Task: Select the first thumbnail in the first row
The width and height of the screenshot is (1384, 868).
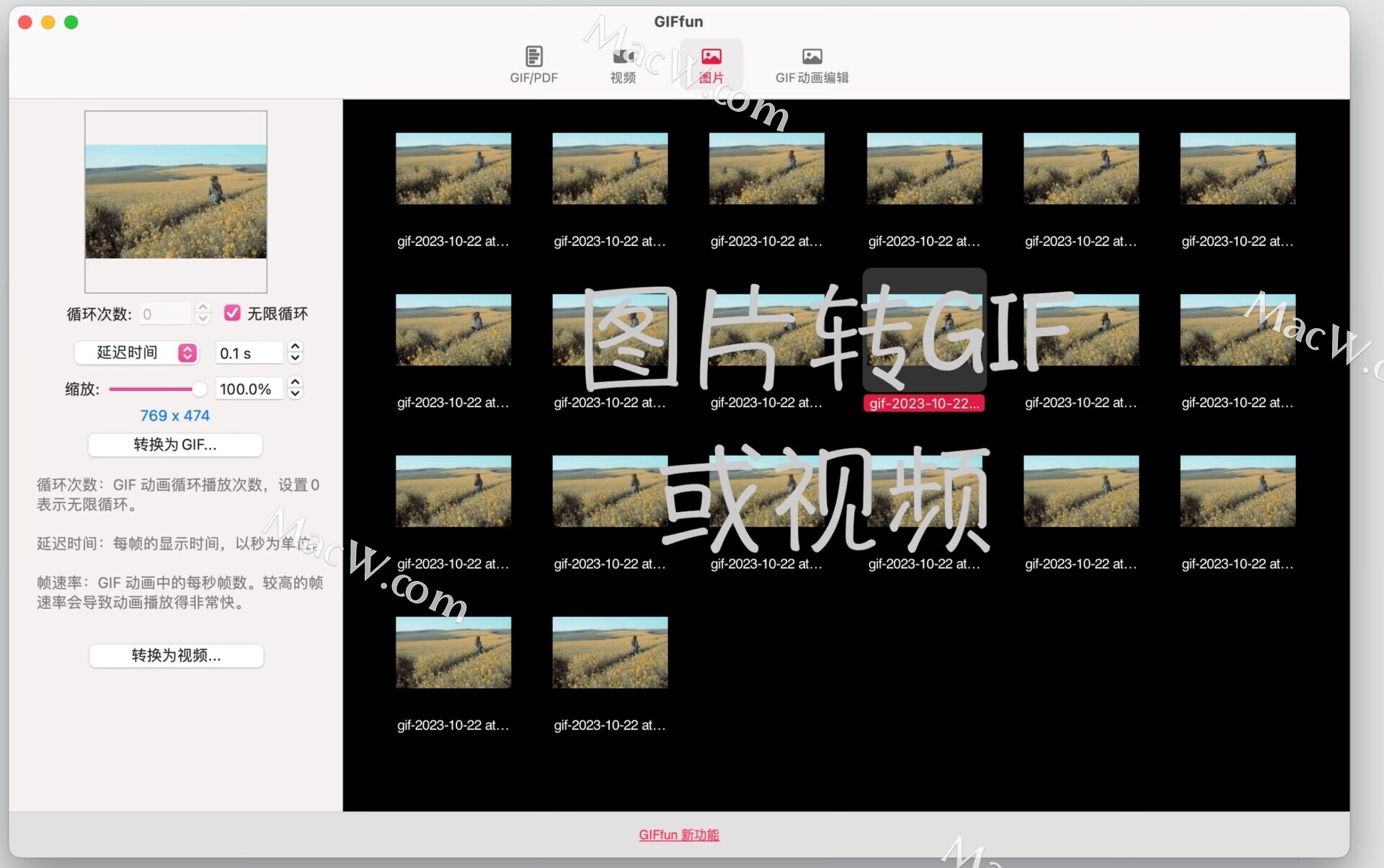Action: click(453, 168)
